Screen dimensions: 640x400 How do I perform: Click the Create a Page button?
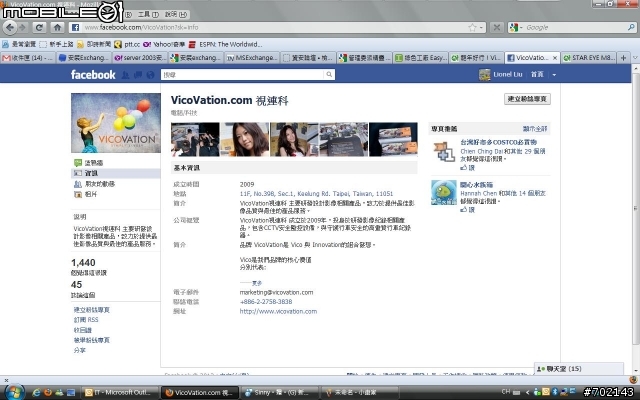527,99
